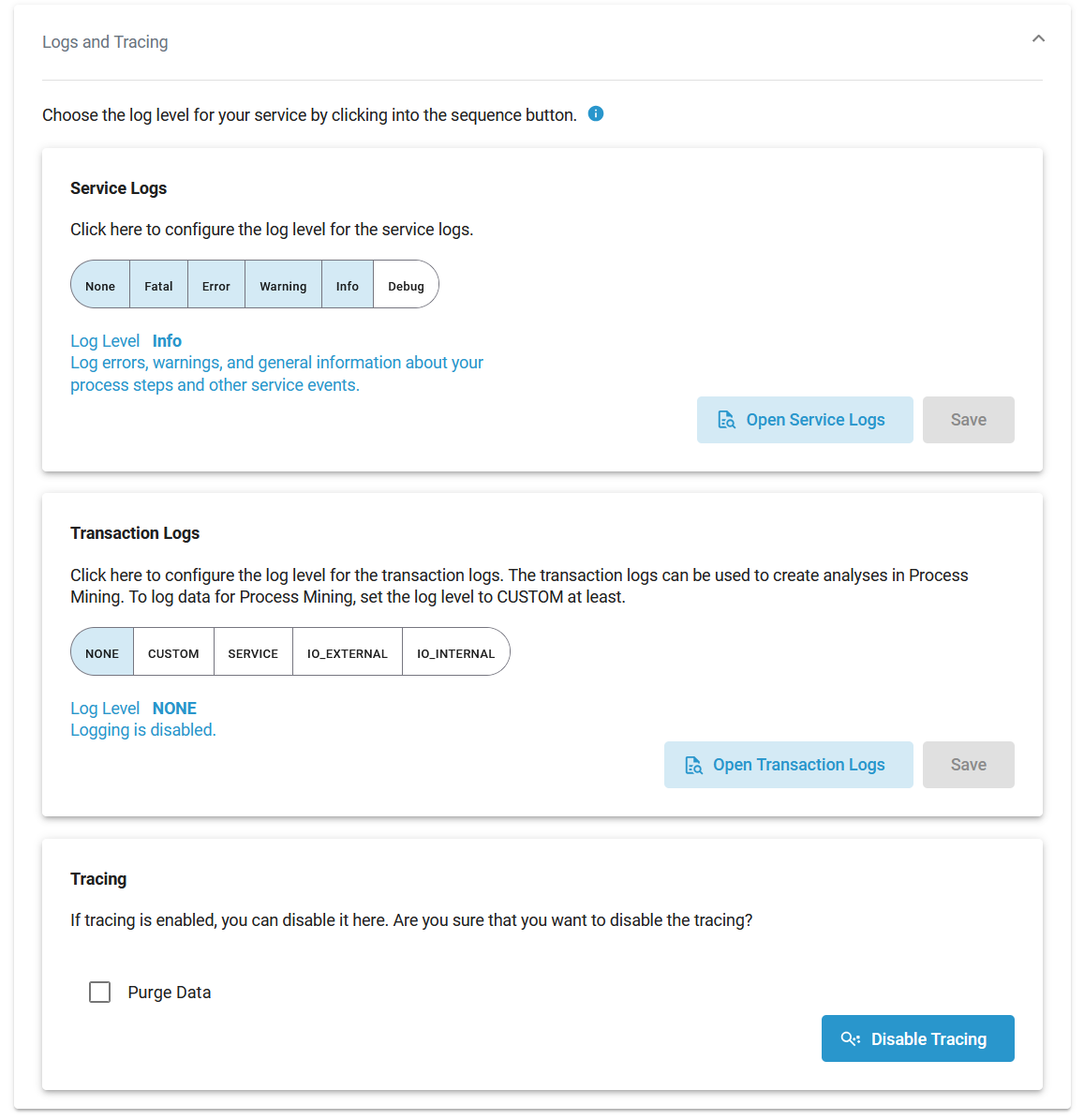Save the Transaction Logs settings
The width and height of the screenshot is (1084, 1120).
coord(968,765)
